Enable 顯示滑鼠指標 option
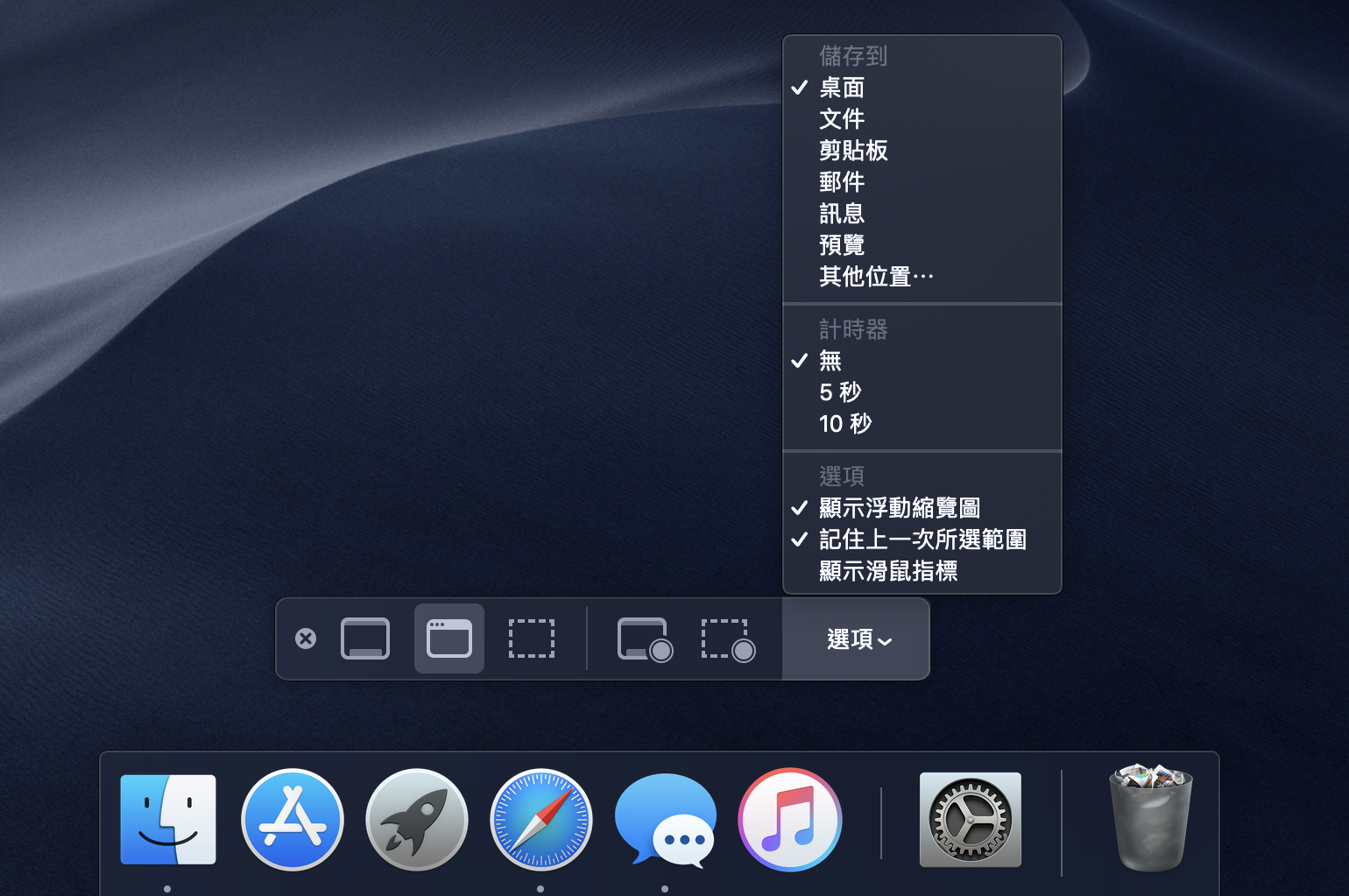The width and height of the screenshot is (1349, 896). tap(922, 571)
